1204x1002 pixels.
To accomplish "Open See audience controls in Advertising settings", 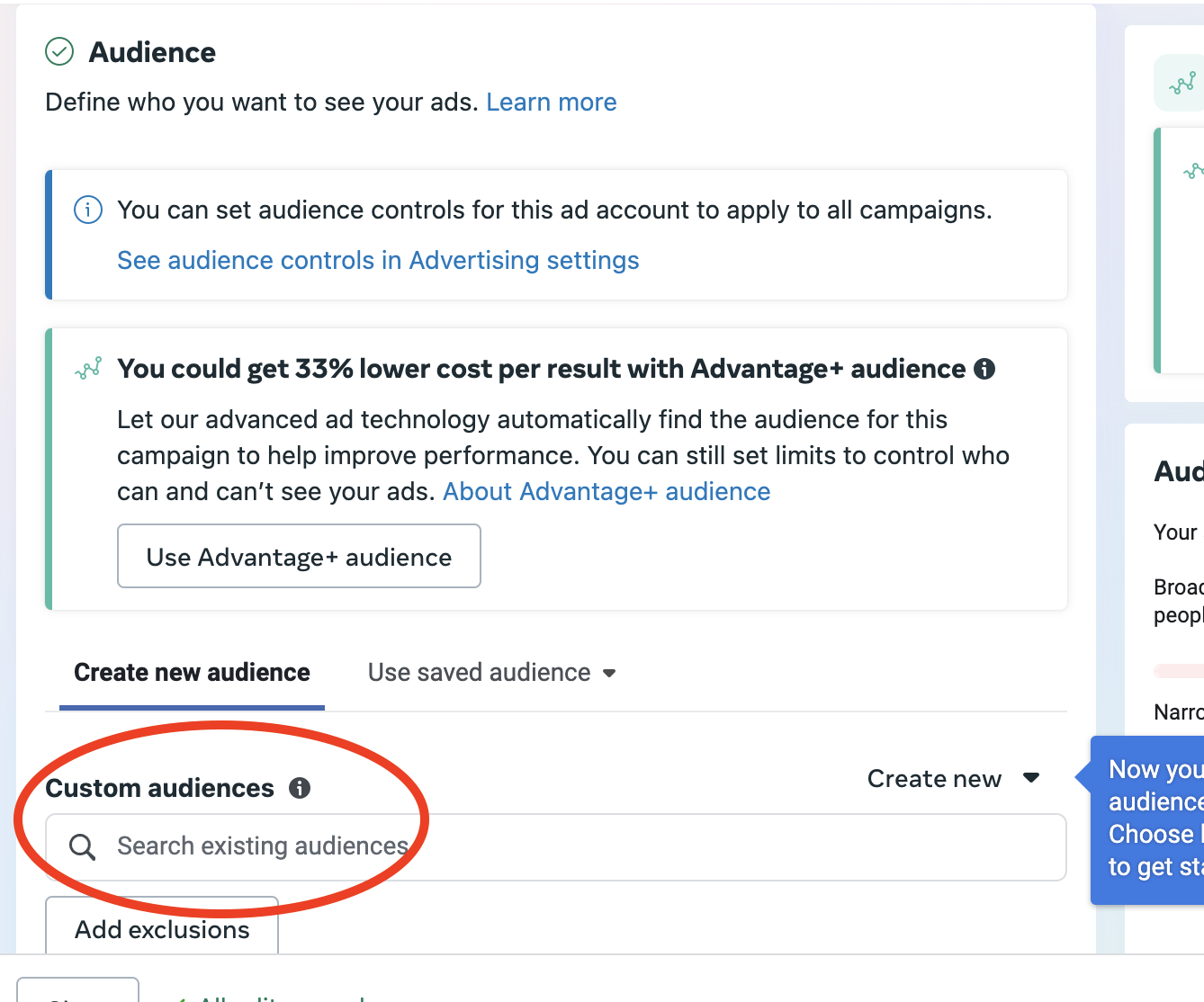I will click(378, 261).
